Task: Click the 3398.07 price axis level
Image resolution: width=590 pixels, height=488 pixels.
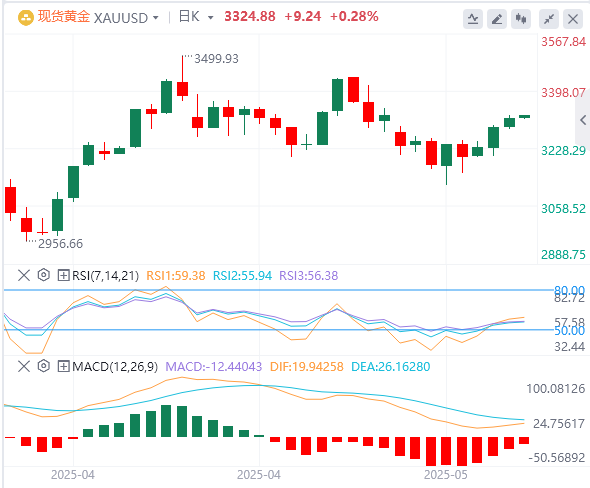Action: tap(563, 93)
